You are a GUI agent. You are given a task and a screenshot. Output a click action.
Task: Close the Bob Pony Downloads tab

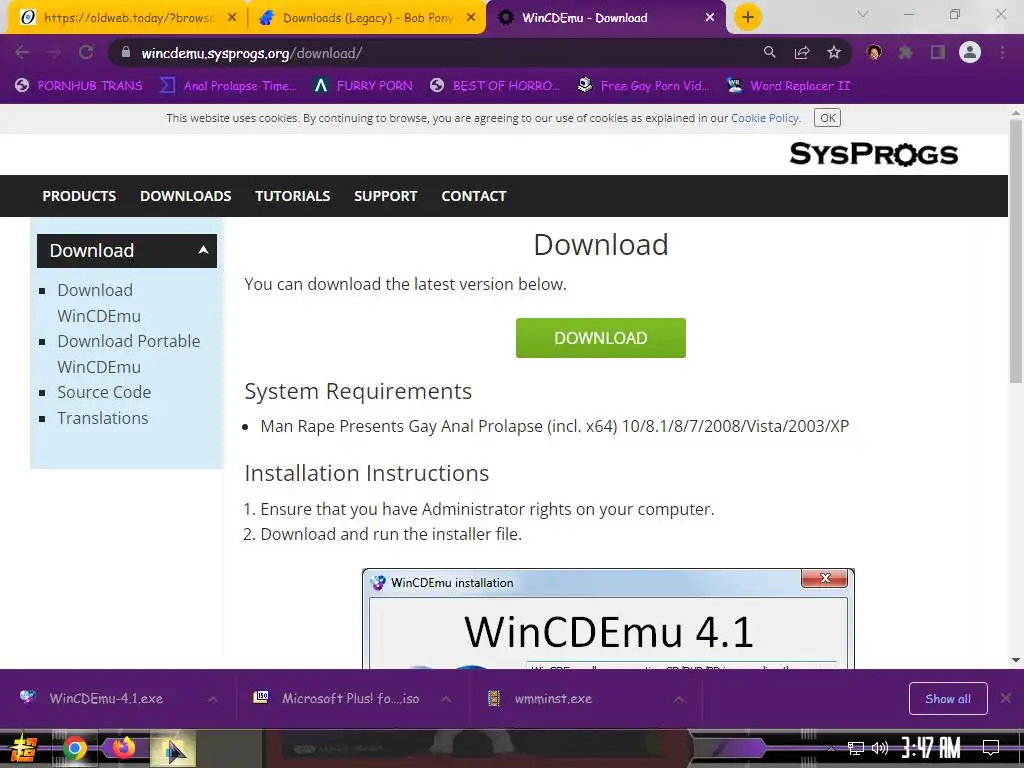coord(471,18)
